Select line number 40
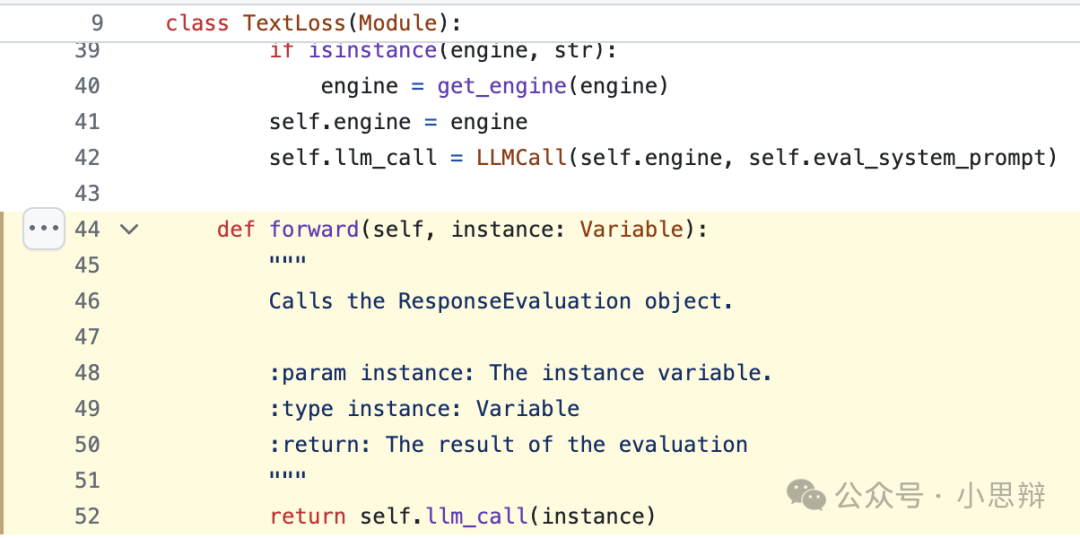1080x538 pixels. 87,86
